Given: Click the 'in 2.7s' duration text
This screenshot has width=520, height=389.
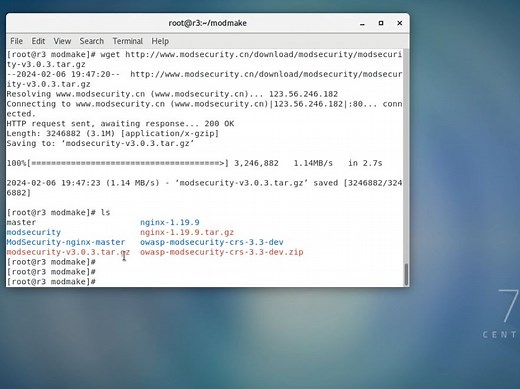Looking at the screenshot, I should [365, 163].
